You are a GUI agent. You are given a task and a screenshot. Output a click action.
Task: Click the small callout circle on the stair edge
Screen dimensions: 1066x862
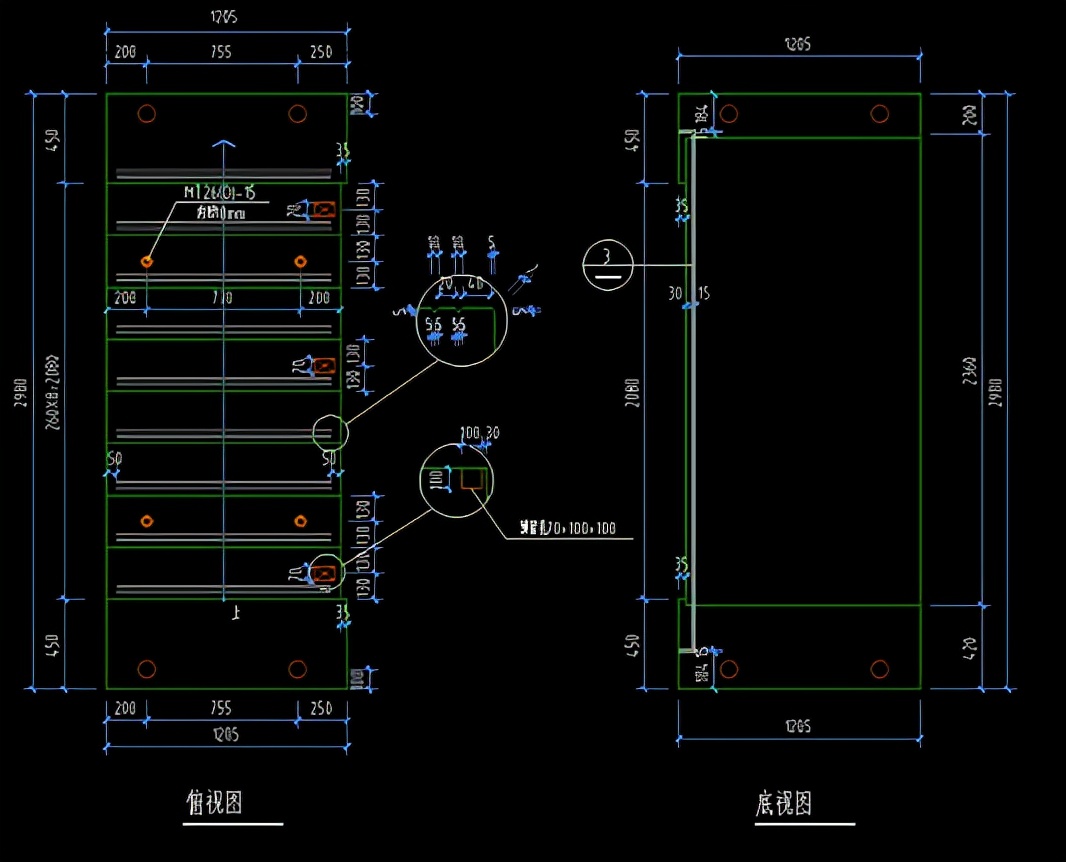[330, 432]
